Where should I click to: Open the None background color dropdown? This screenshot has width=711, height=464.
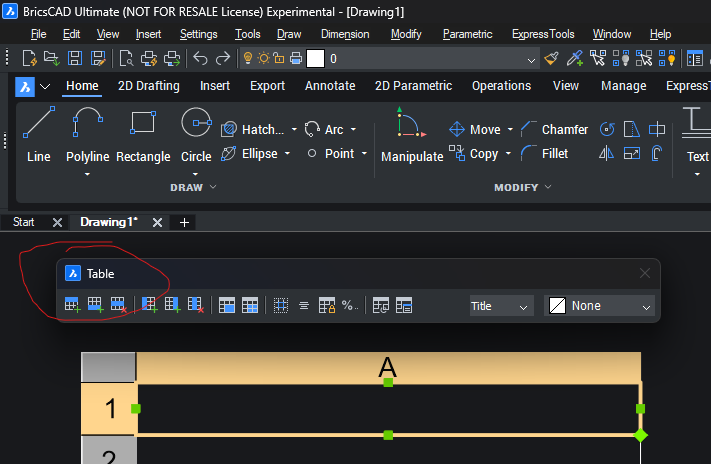click(x=599, y=306)
